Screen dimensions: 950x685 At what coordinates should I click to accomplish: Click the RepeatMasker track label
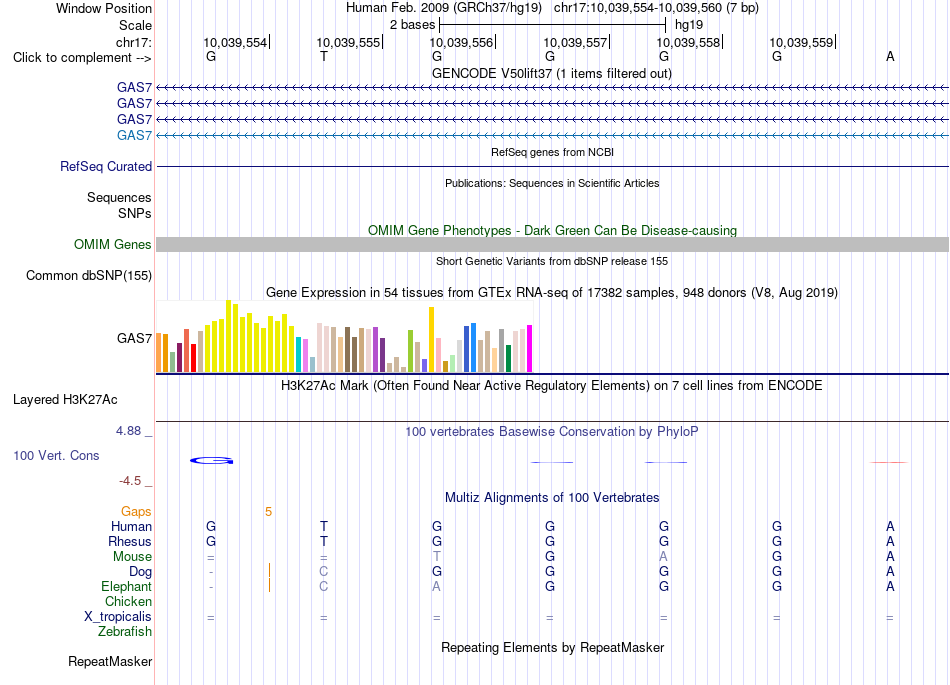(x=110, y=661)
